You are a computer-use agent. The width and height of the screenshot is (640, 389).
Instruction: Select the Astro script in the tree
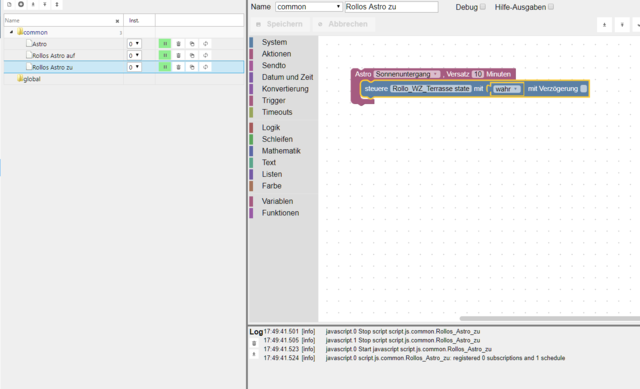(39, 44)
